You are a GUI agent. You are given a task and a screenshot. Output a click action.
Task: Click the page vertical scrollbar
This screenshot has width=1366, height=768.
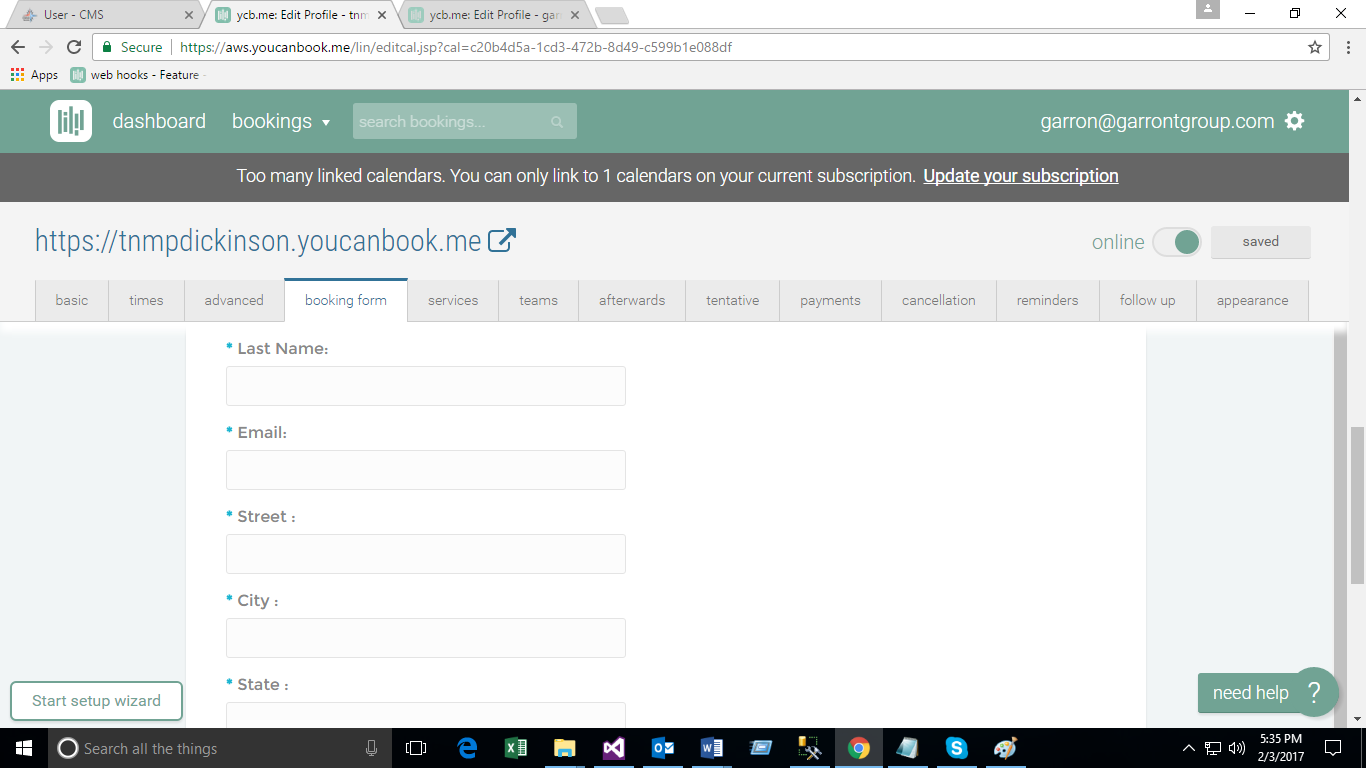[x=1357, y=505]
